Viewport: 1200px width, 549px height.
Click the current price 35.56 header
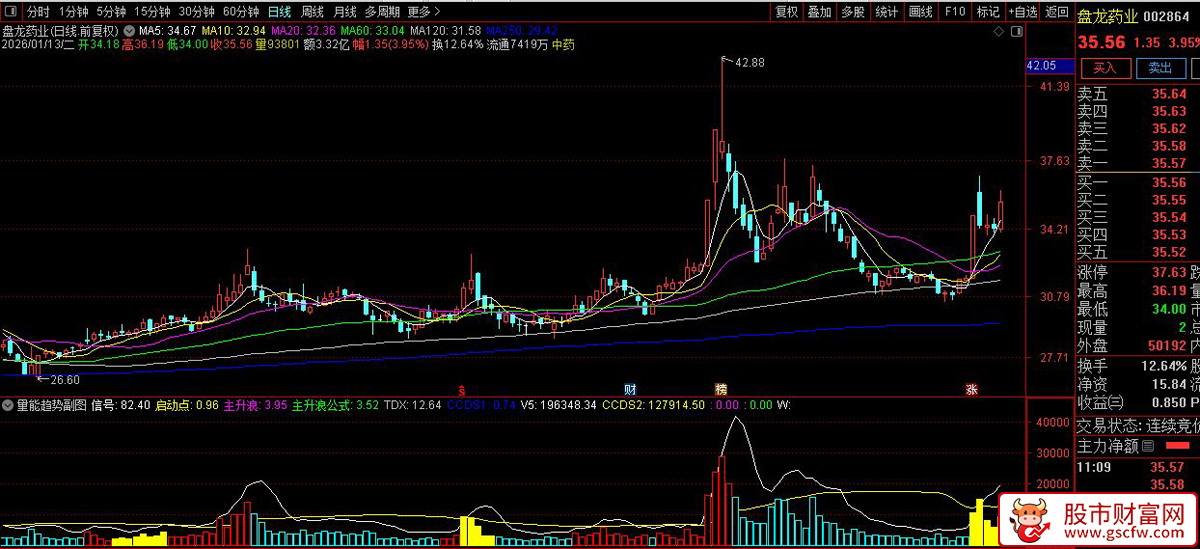click(x=1101, y=43)
